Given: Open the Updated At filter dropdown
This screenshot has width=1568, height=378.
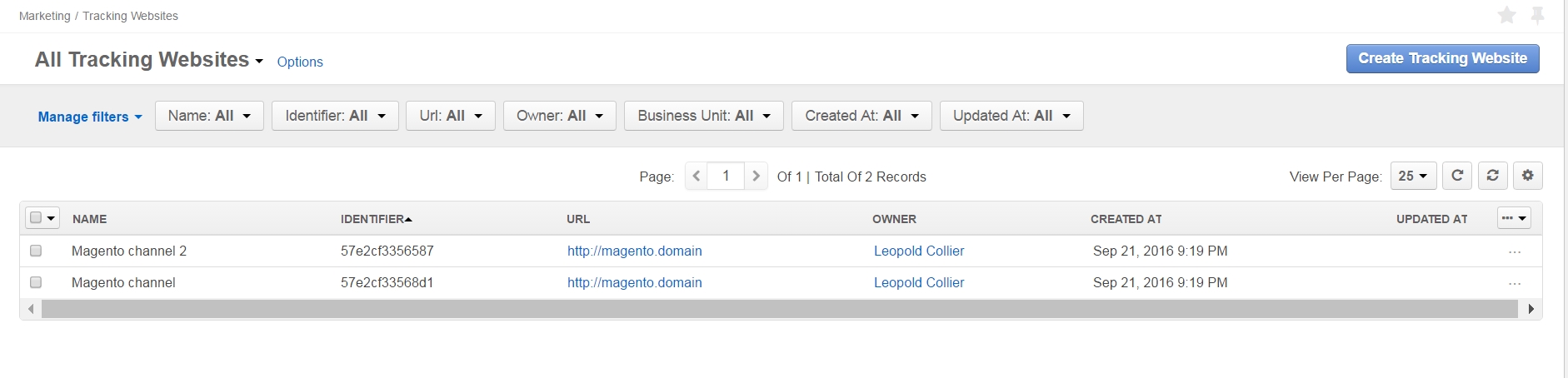Looking at the screenshot, I should pos(1011,116).
